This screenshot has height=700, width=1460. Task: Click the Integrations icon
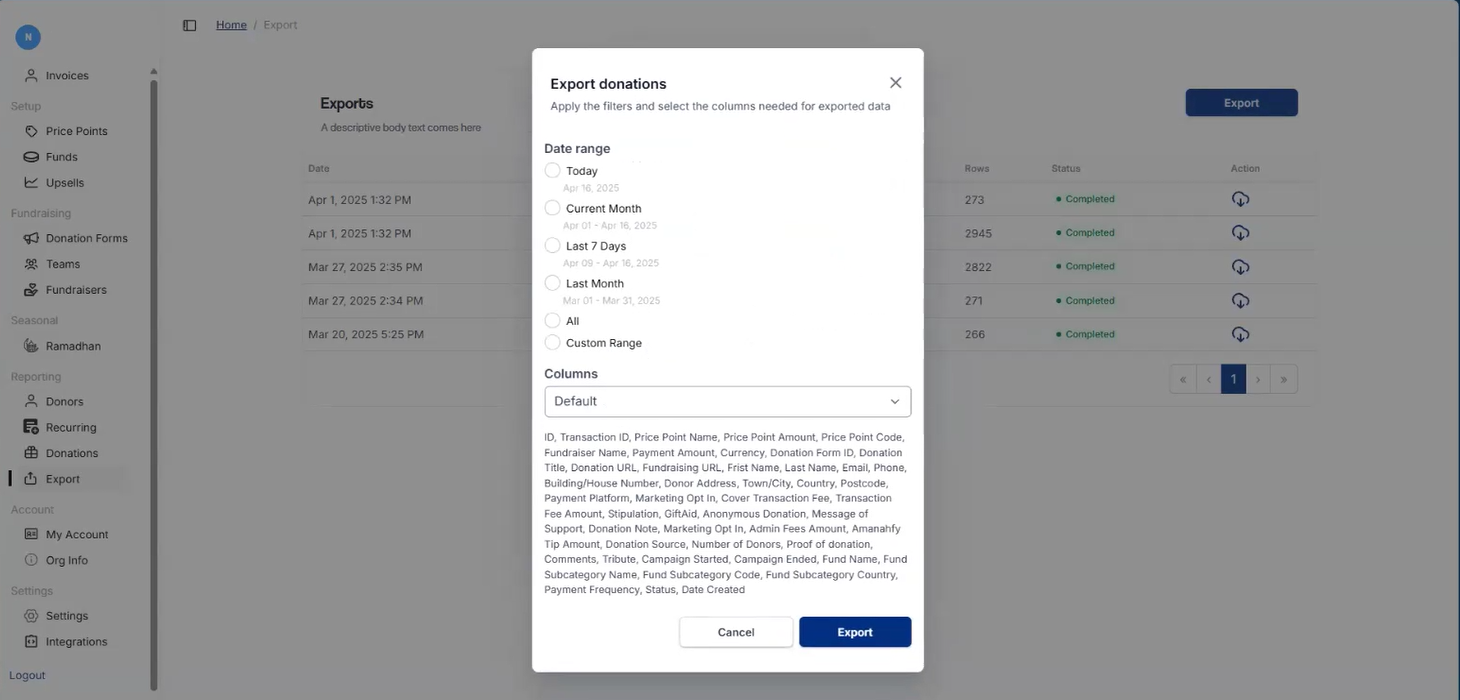pyautogui.click(x=31, y=642)
